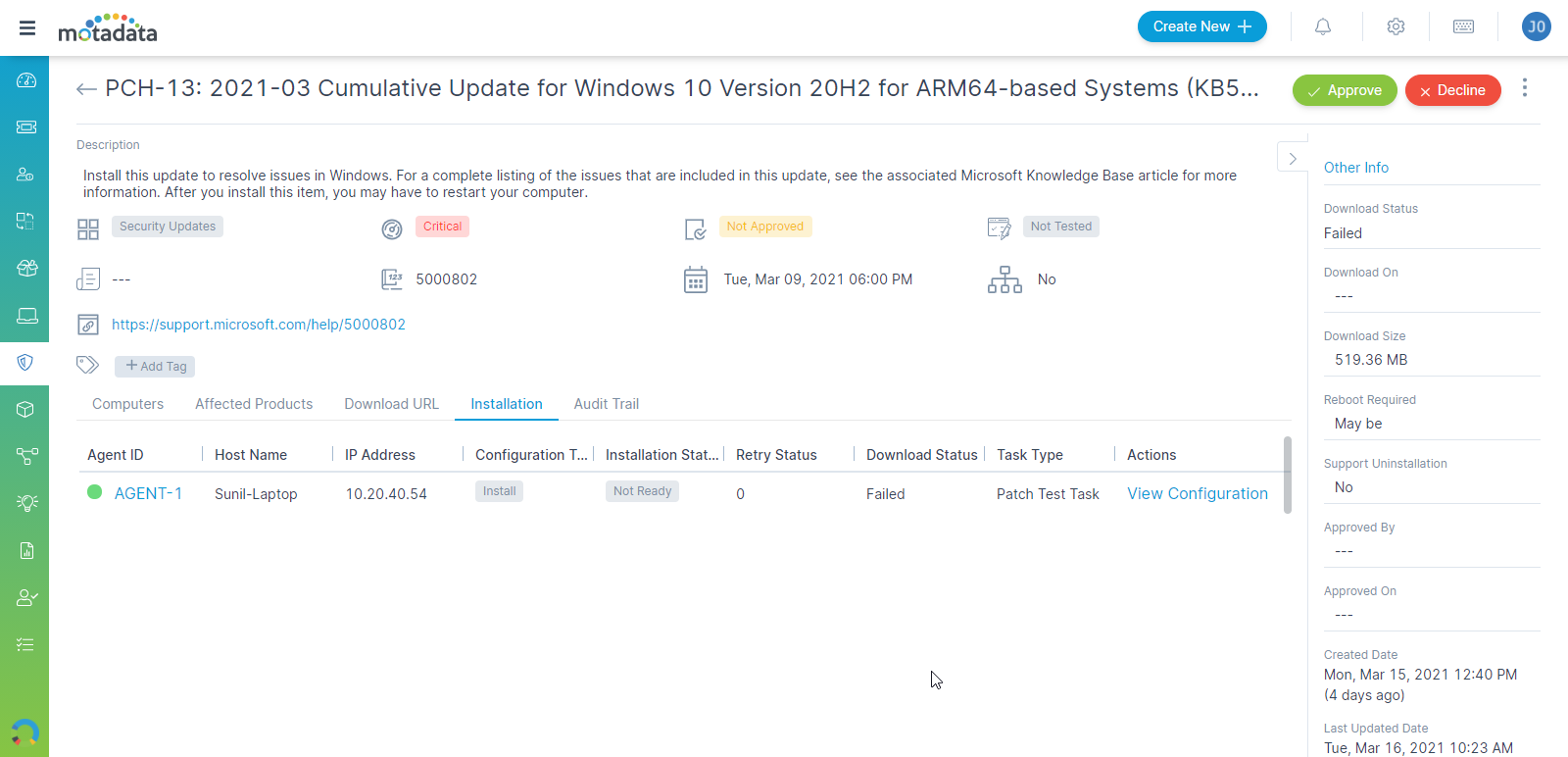Screen dimensions: 1568x757
Task: Click the Sunil-Laptop host name cell
Action: coord(256,494)
